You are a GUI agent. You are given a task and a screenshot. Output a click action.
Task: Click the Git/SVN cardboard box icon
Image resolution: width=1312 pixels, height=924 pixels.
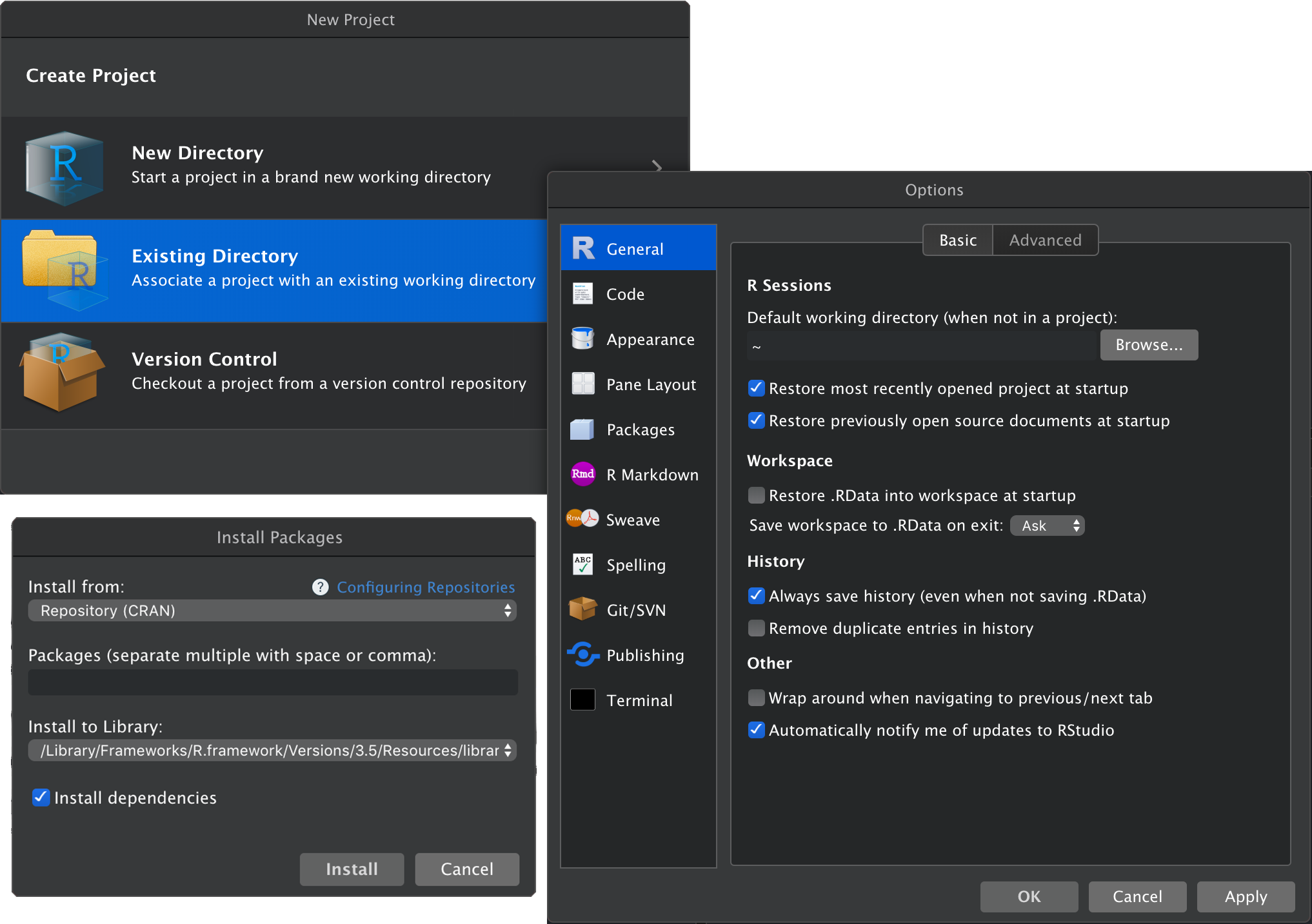pyautogui.click(x=583, y=609)
